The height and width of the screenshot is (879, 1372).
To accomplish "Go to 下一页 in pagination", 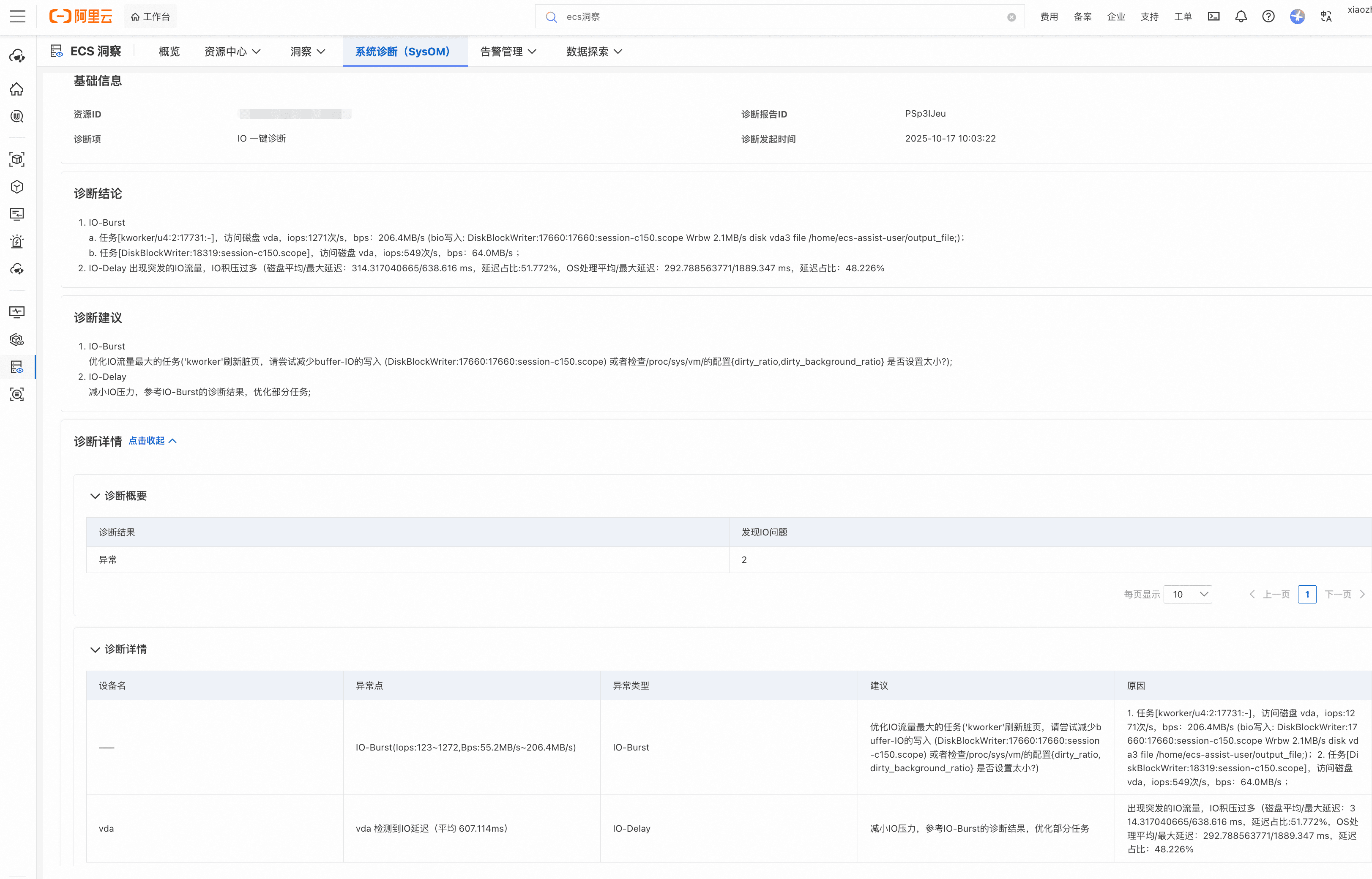I will 1338,594.
